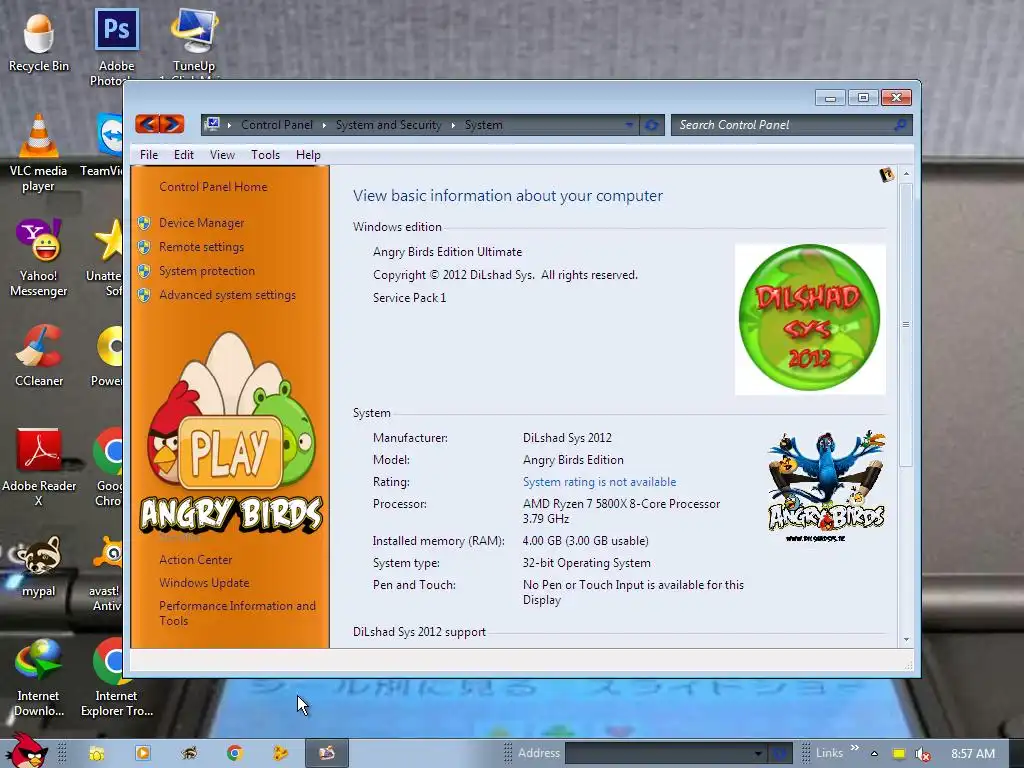
Task: Click the Show desktop strip
Action: click(1016, 753)
